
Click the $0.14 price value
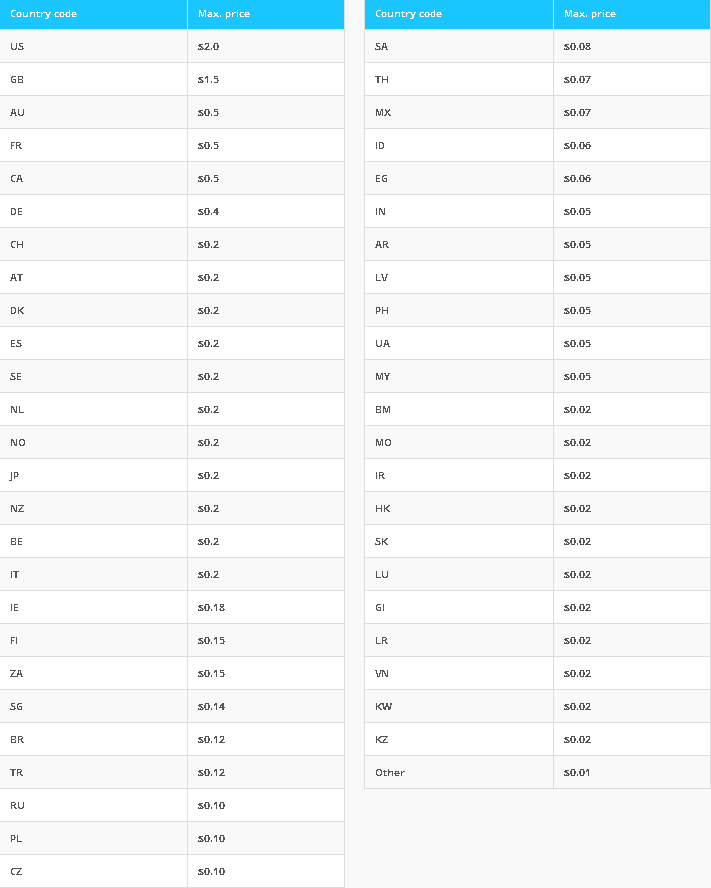[x=211, y=706]
